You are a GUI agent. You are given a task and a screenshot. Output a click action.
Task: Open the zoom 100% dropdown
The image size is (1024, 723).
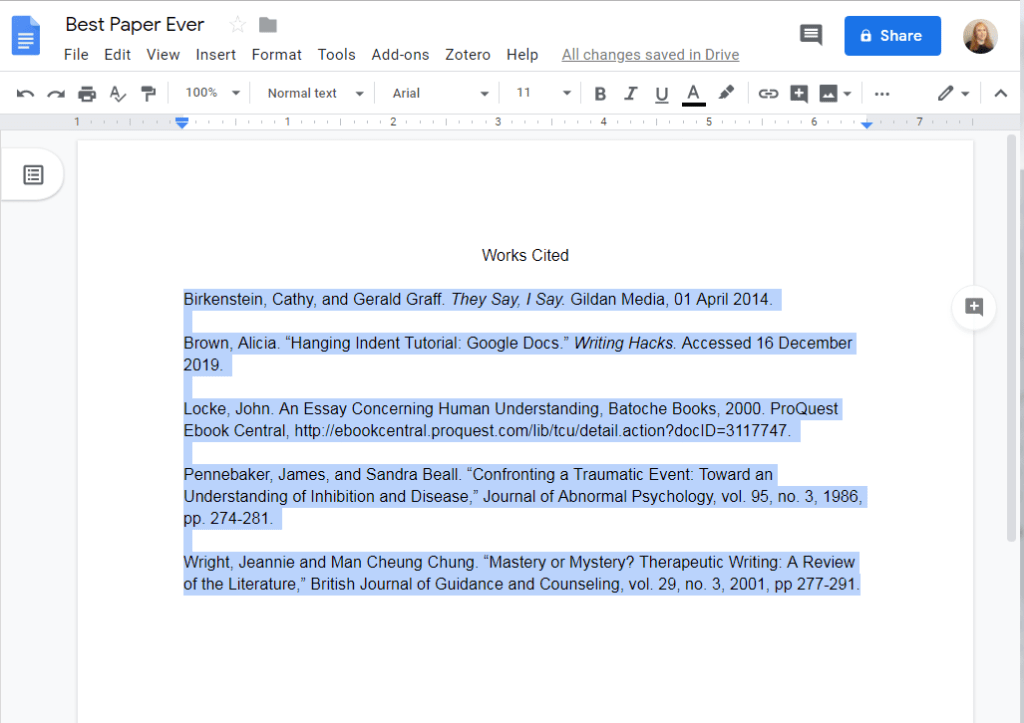click(x=213, y=93)
